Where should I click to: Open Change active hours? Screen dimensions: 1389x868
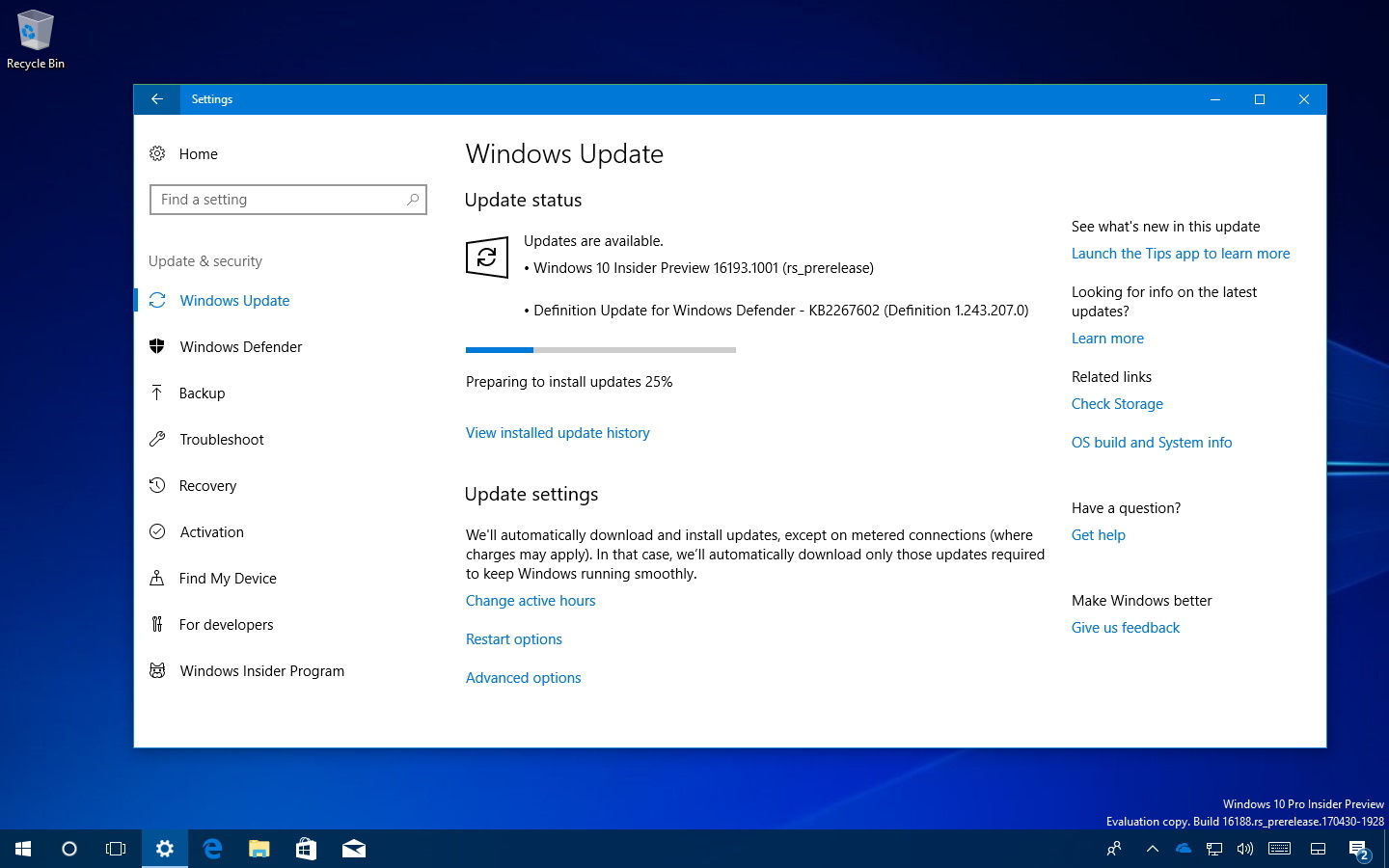coord(531,600)
